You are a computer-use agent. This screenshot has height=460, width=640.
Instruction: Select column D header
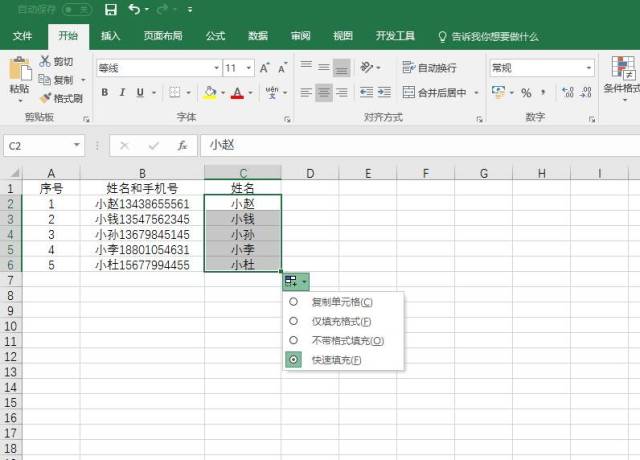pyautogui.click(x=310, y=173)
